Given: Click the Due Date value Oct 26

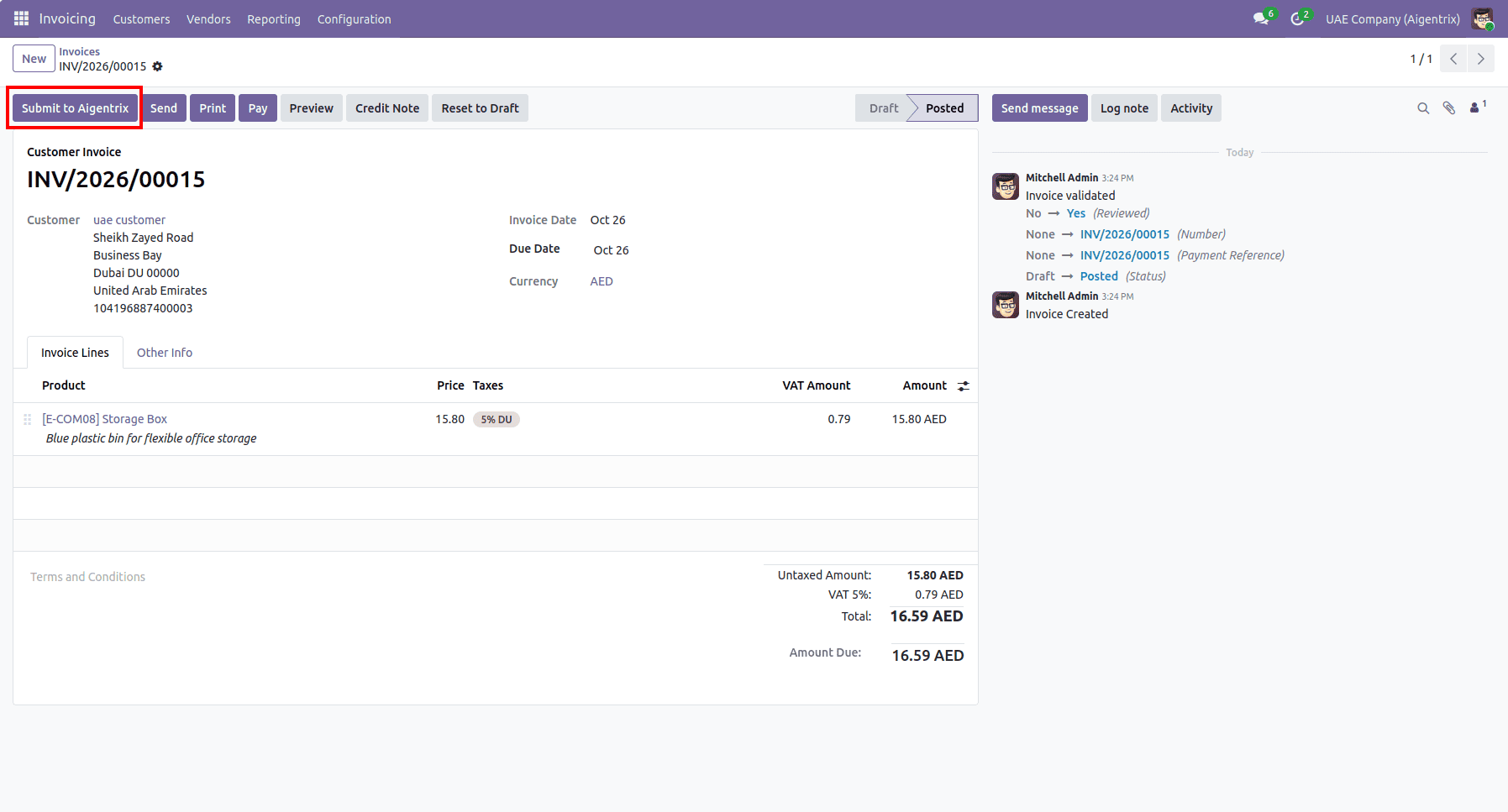Looking at the screenshot, I should click(x=611, y=250).
